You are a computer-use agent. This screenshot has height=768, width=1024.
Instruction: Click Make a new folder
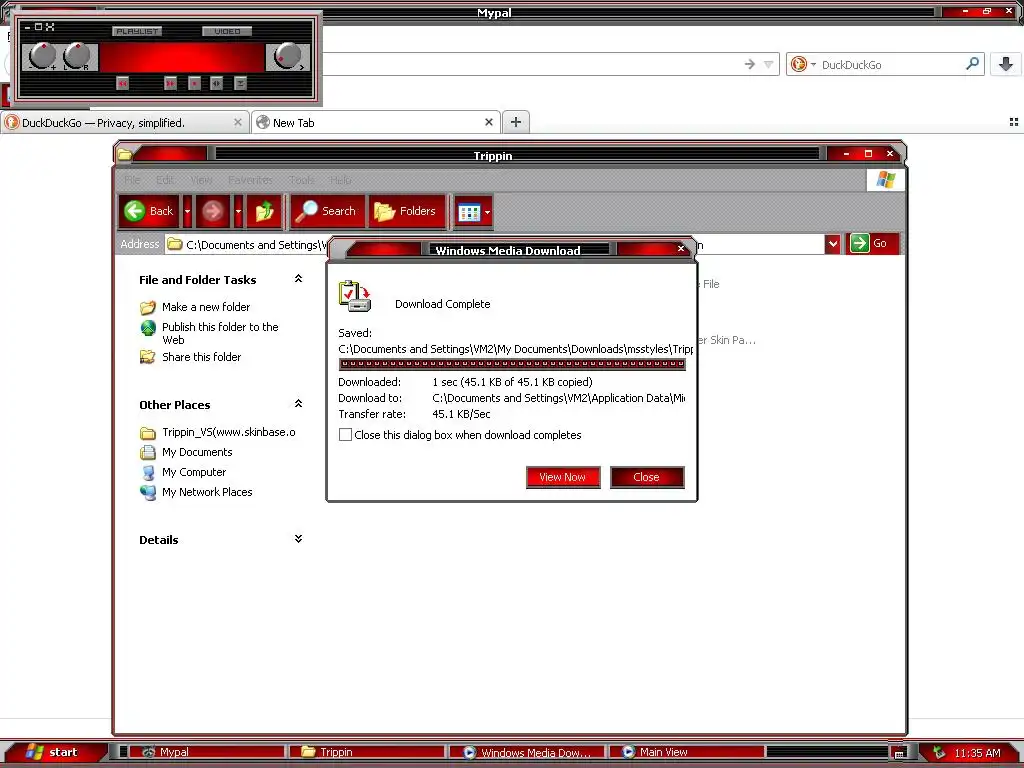click(x=206, y=307)
